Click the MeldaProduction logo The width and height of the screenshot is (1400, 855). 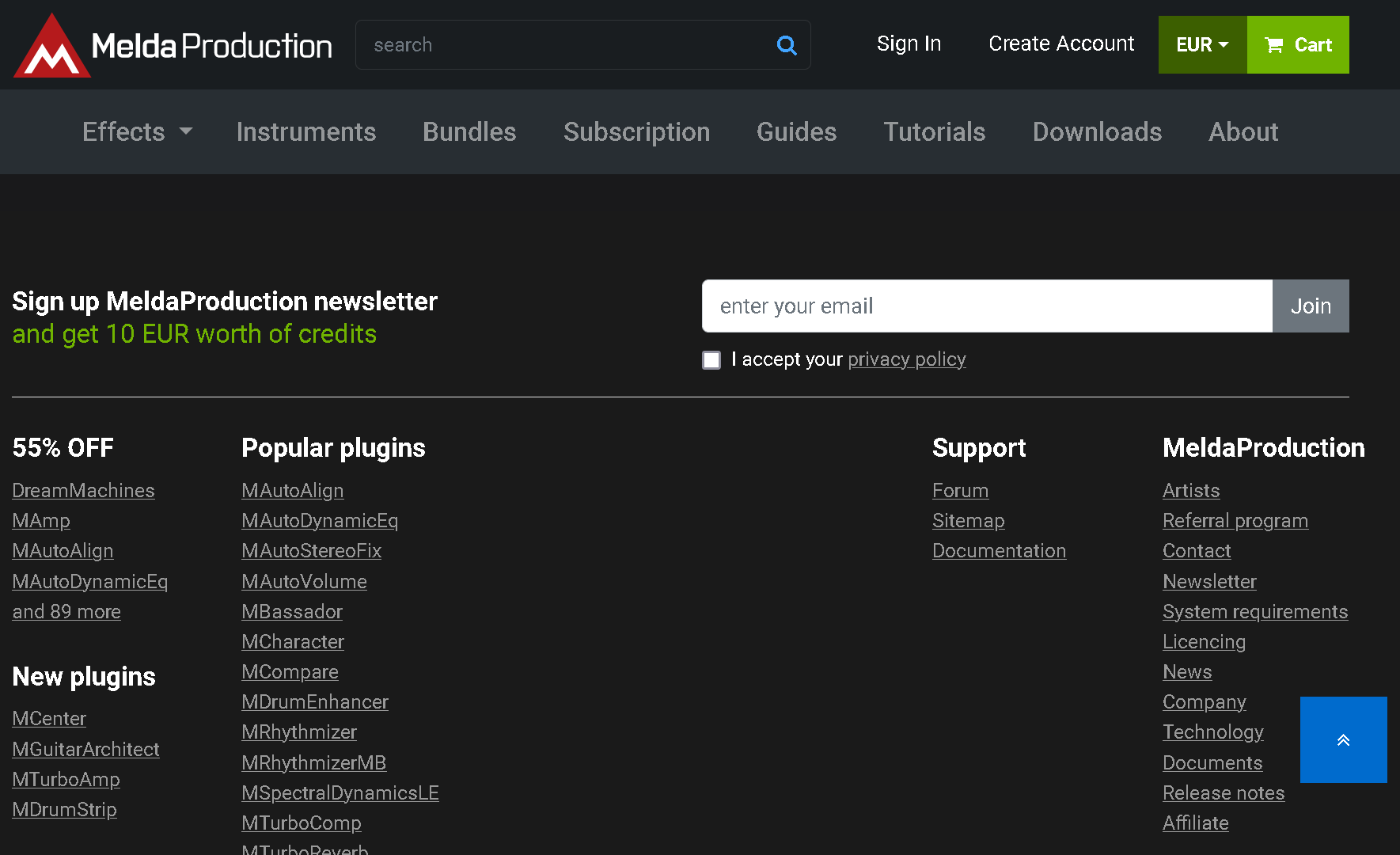(x=173, y=45)
